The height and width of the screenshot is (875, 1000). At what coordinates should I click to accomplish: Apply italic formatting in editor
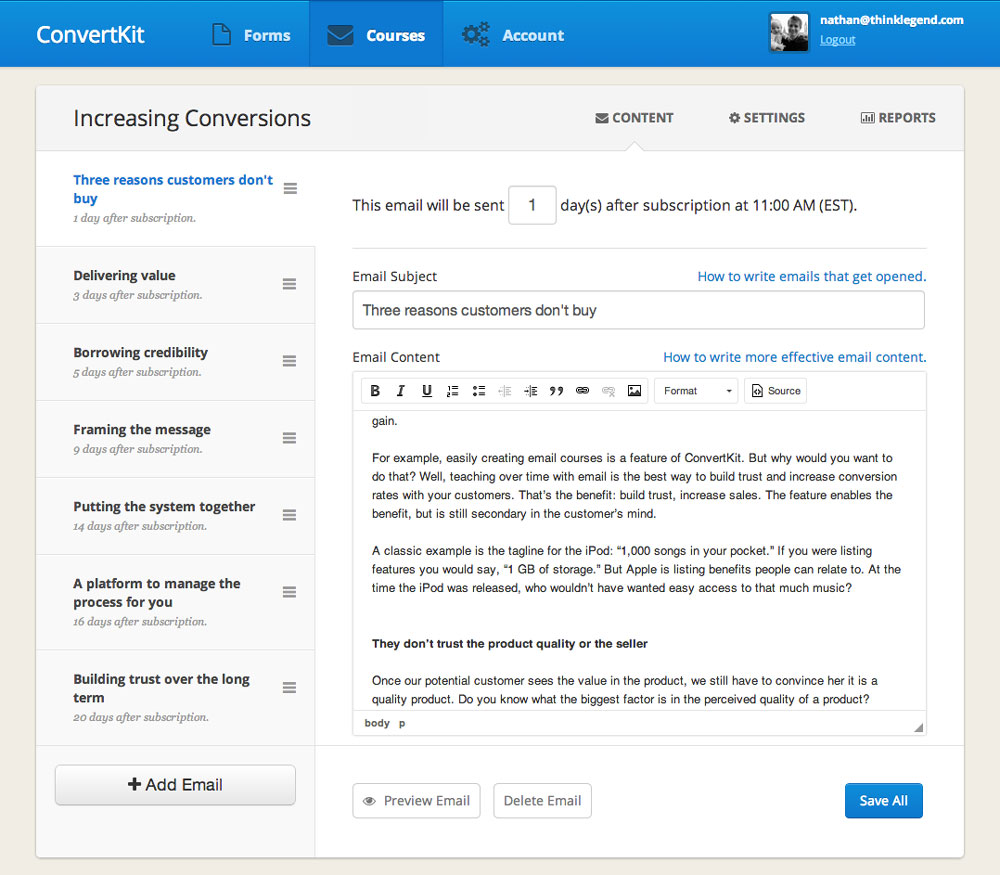(x=401, y=391)
